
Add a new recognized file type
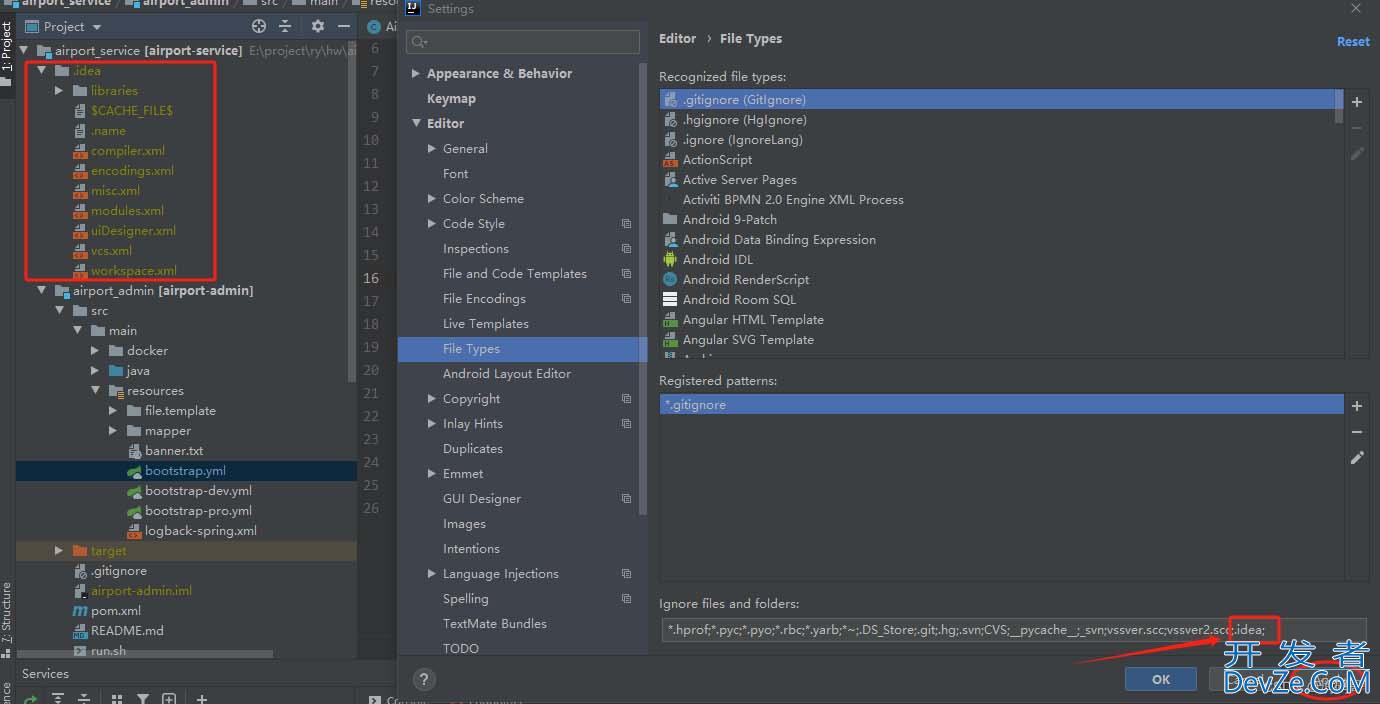coord(1357,102)
